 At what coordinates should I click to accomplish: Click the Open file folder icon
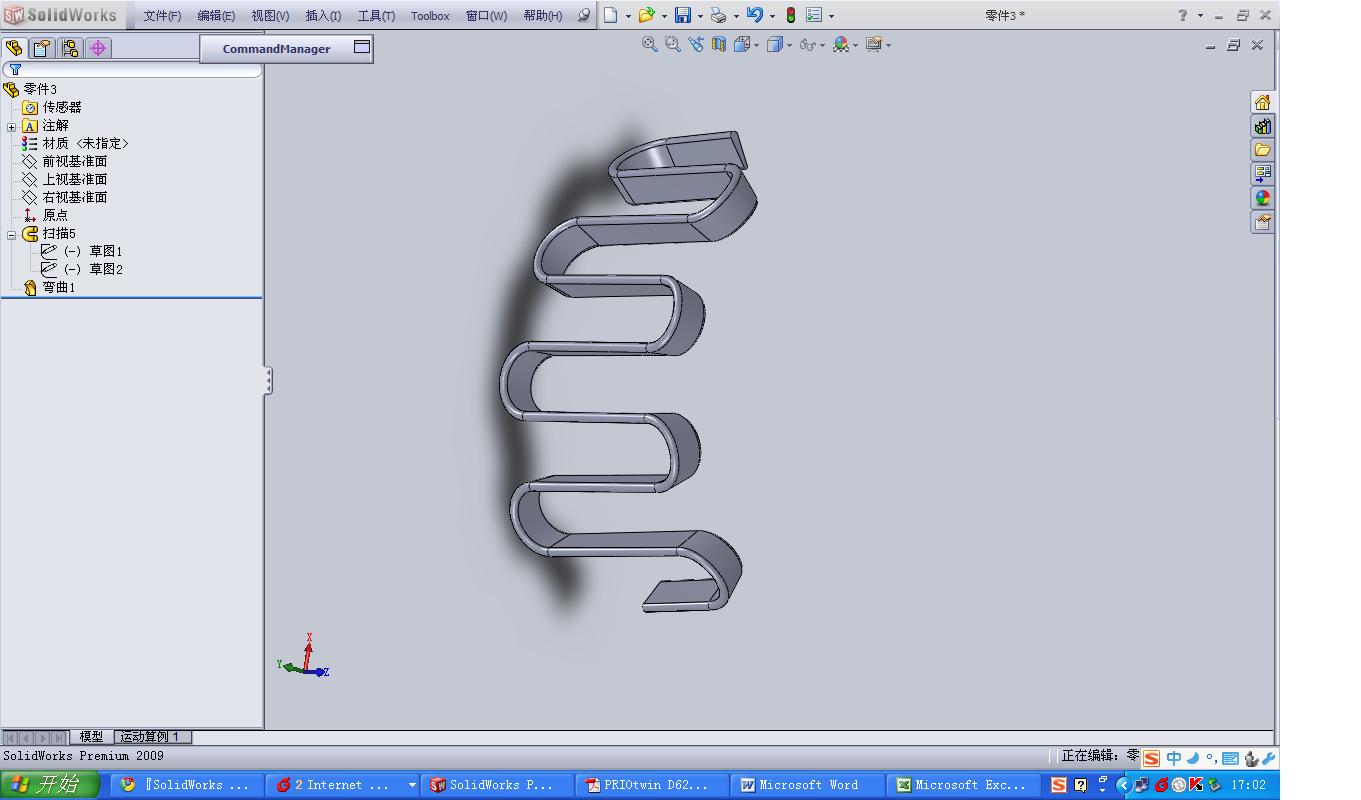(646, 15)
